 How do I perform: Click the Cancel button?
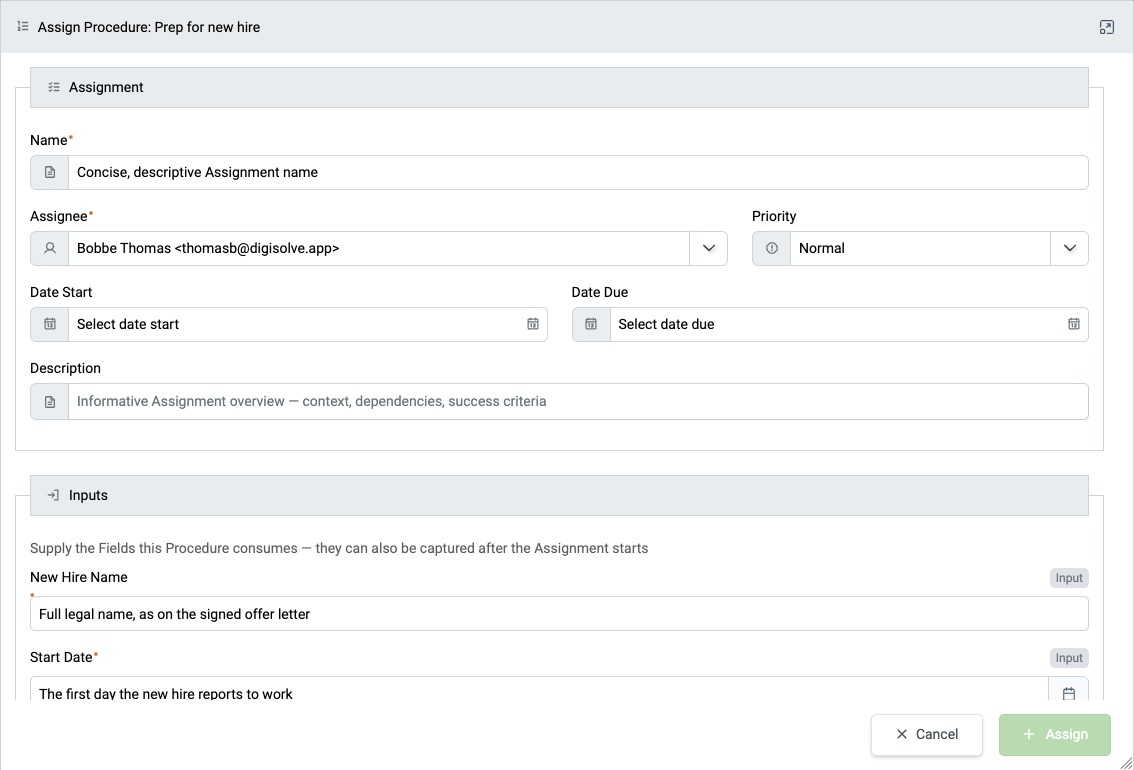click(926, 735)
